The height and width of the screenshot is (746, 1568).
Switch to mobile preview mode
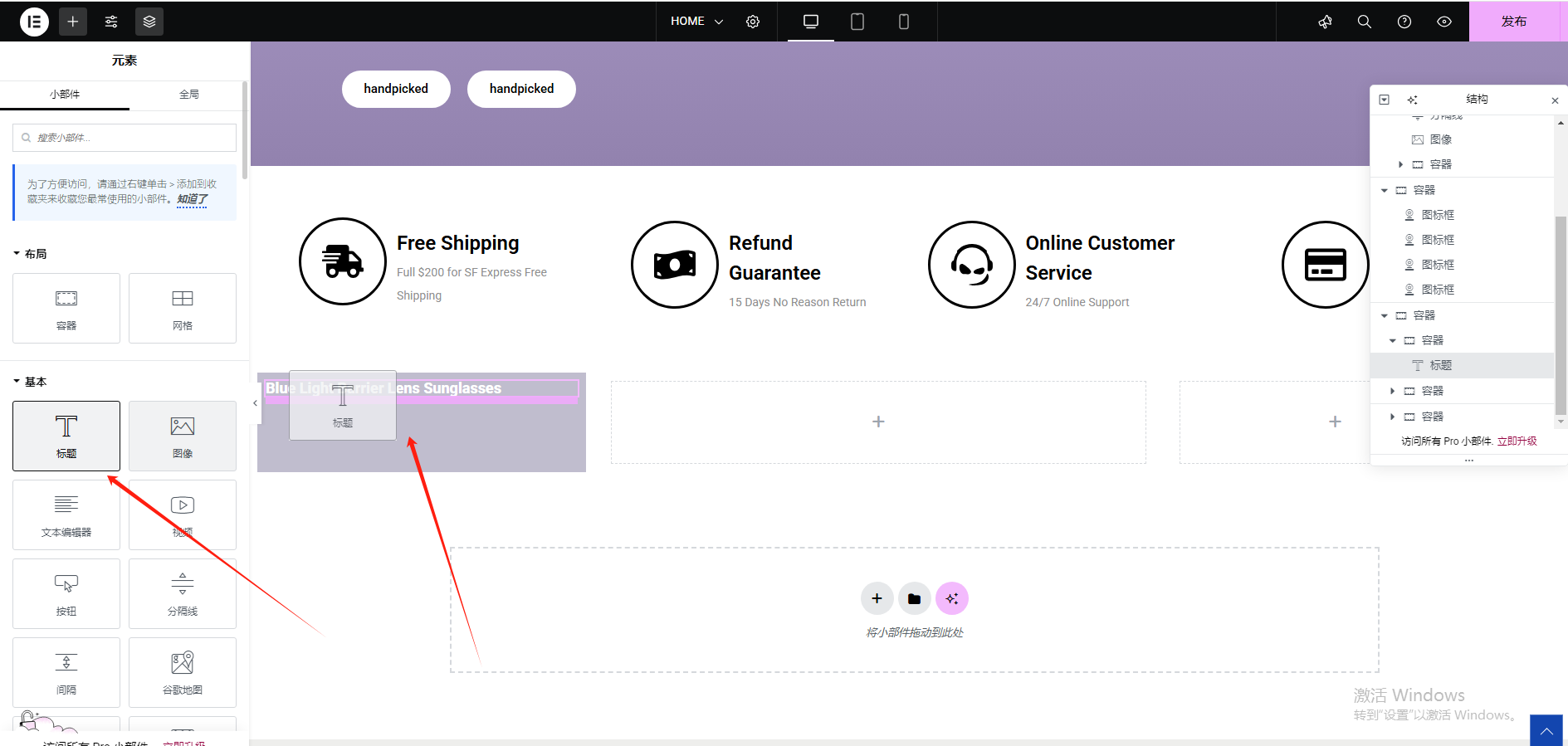tap(904, 22)
